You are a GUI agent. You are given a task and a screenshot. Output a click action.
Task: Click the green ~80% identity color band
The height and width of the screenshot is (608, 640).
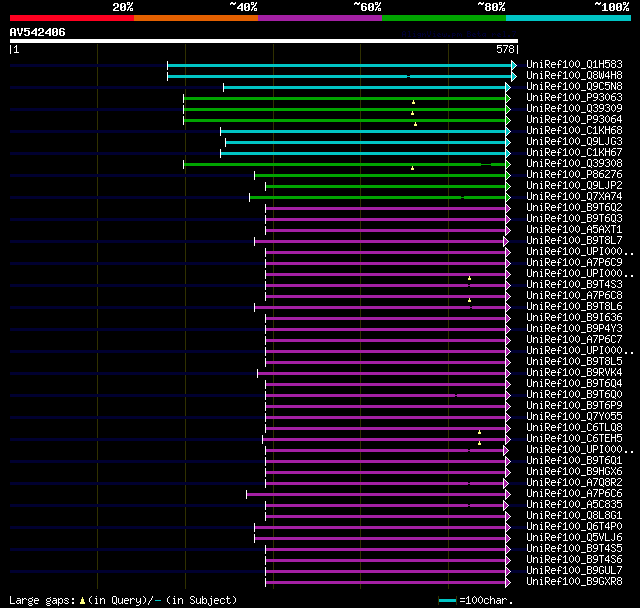tap(444, 18)
